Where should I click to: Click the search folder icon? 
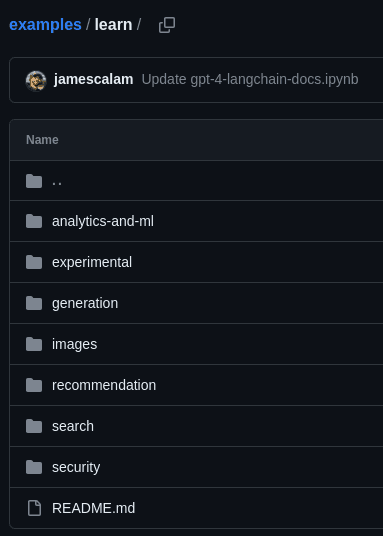point(34,426)
